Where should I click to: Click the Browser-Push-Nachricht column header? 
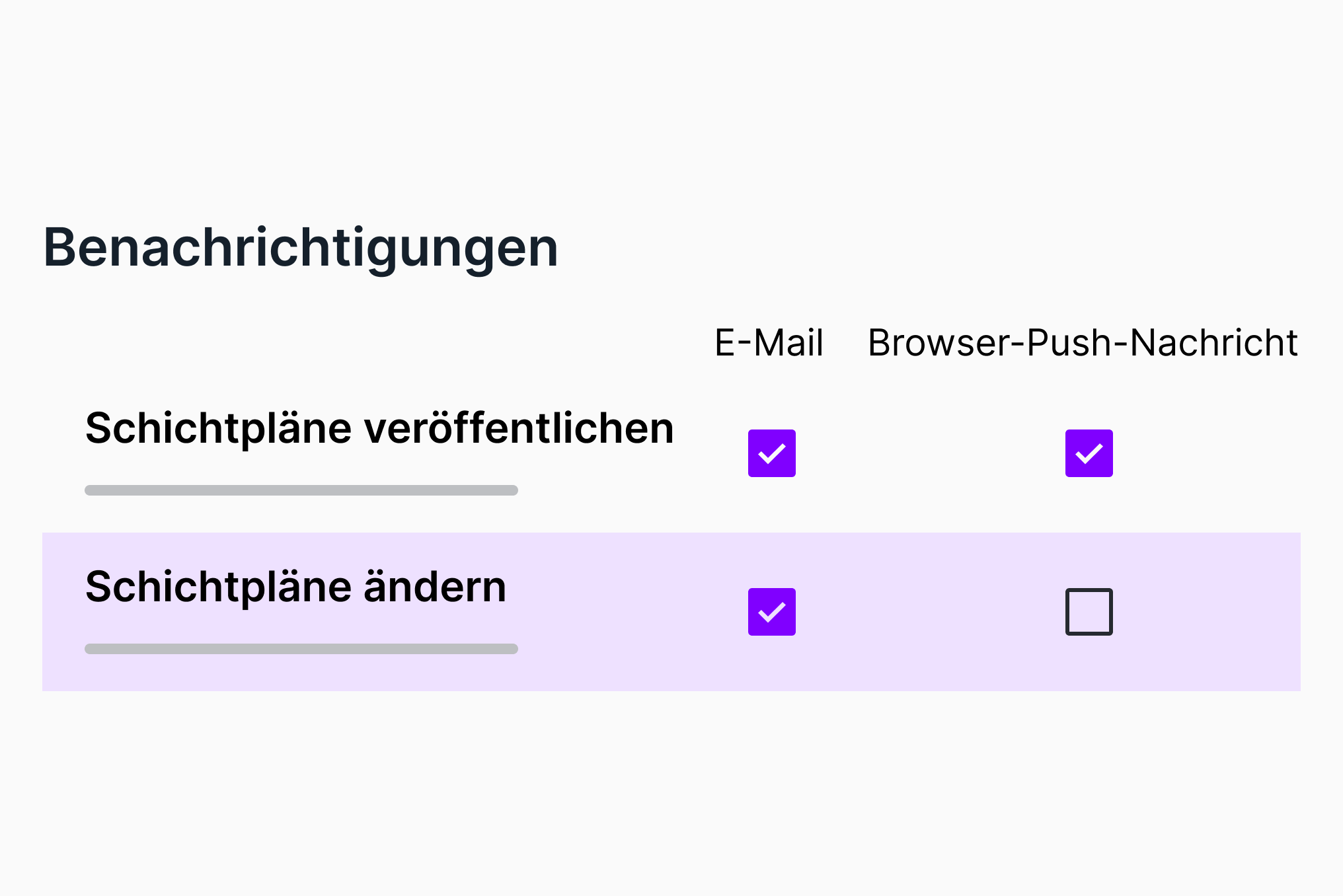coord(1083,342)
